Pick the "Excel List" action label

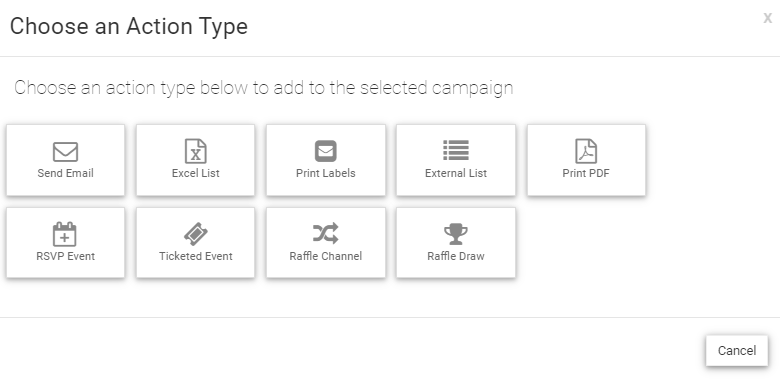pyautogui.click(x=195, y=173)
